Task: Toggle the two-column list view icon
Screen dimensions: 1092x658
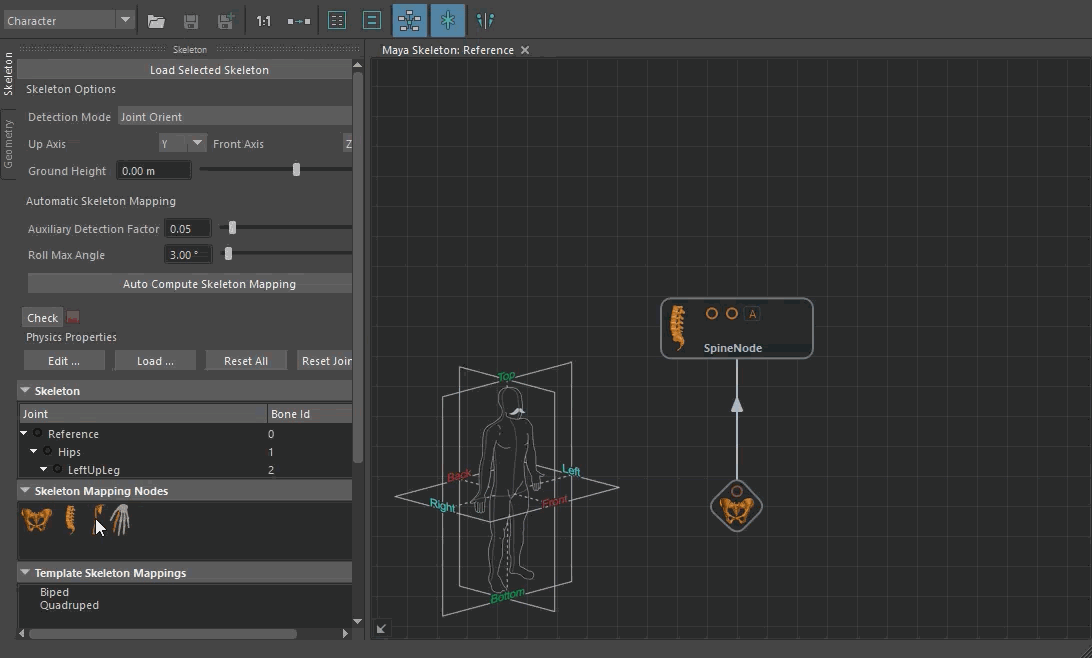Action: [337, 20]
